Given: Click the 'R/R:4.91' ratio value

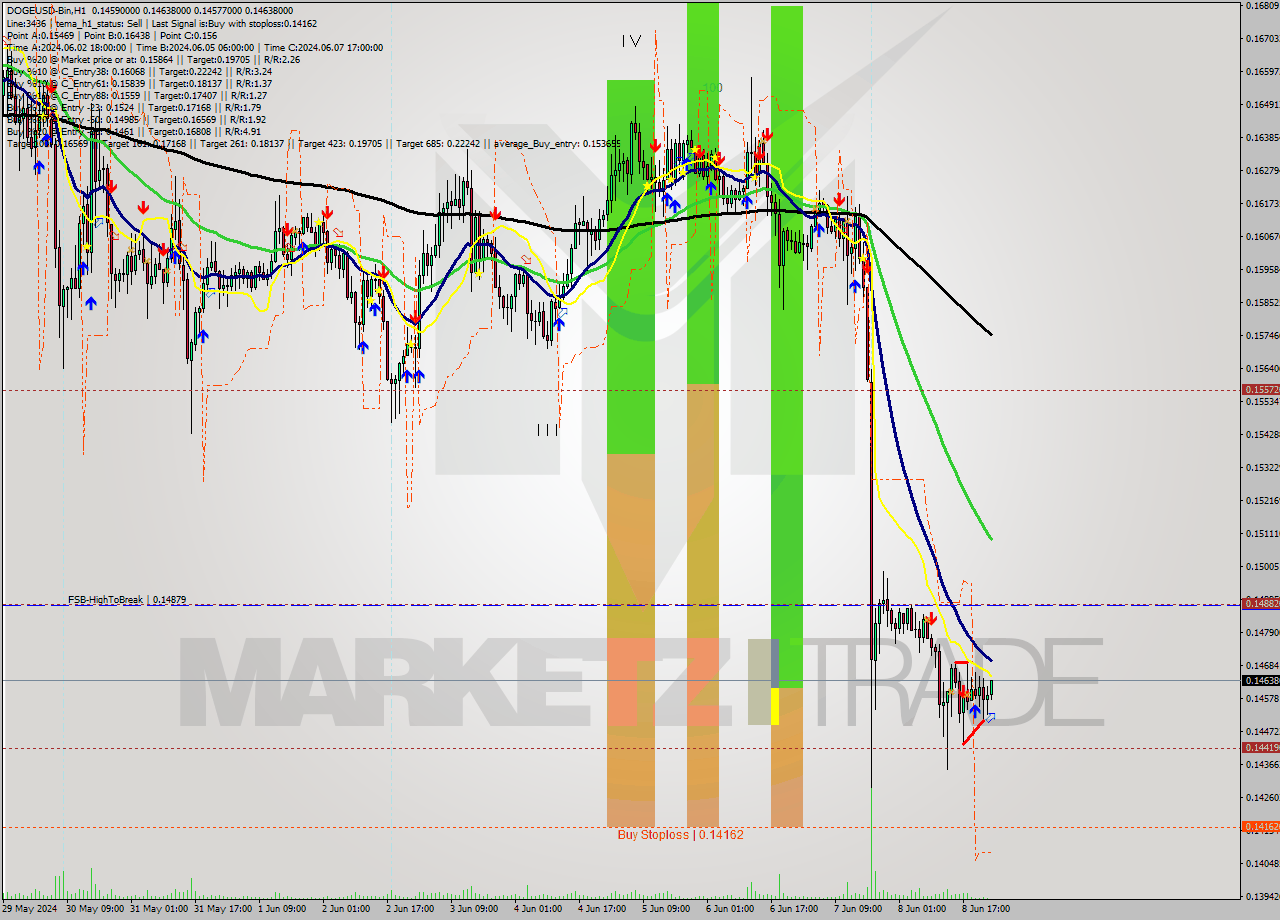Looking at the screenshot, I should point(241,131).
